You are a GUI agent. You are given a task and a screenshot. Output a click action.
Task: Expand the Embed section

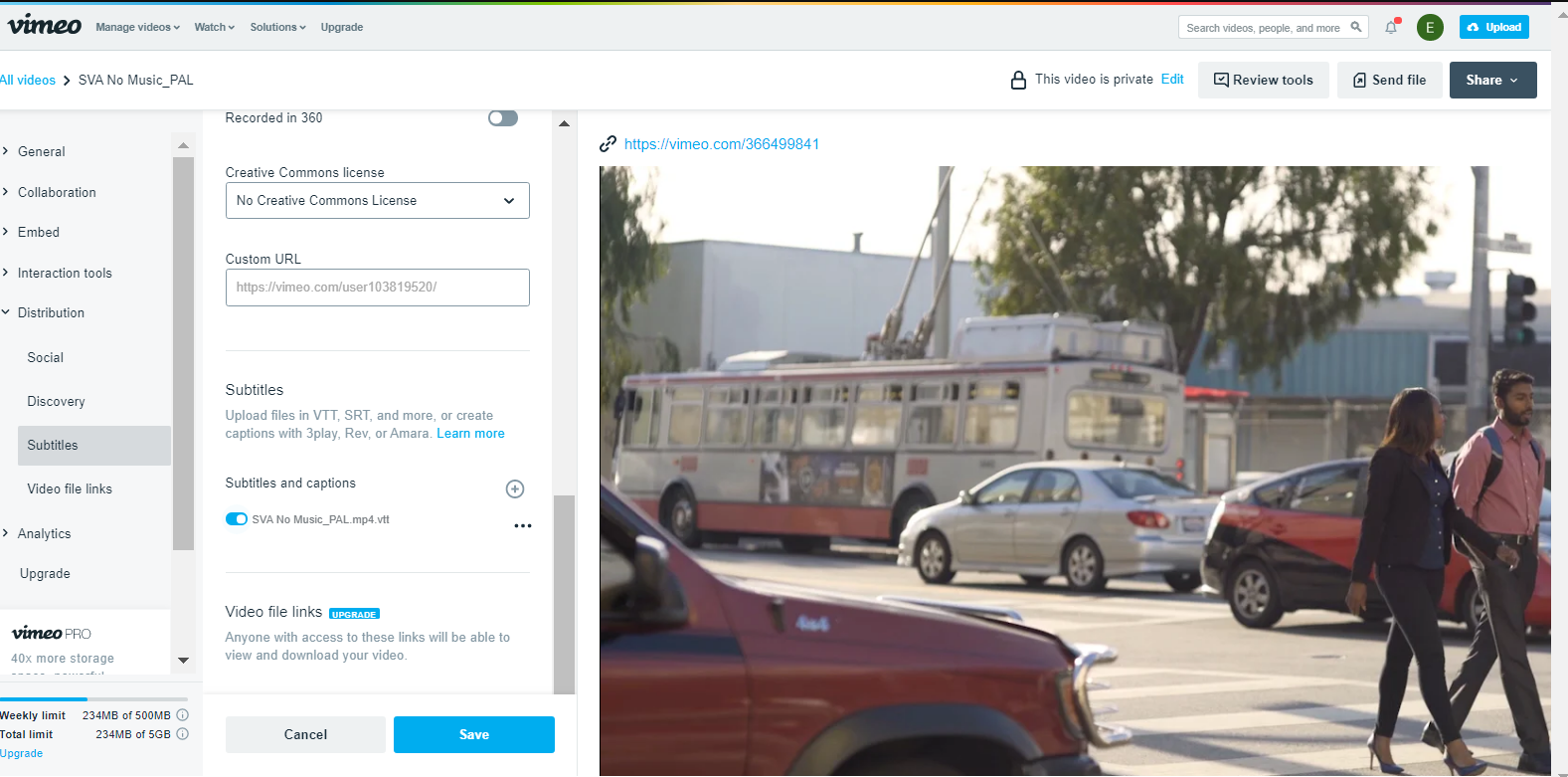[38, 232]
